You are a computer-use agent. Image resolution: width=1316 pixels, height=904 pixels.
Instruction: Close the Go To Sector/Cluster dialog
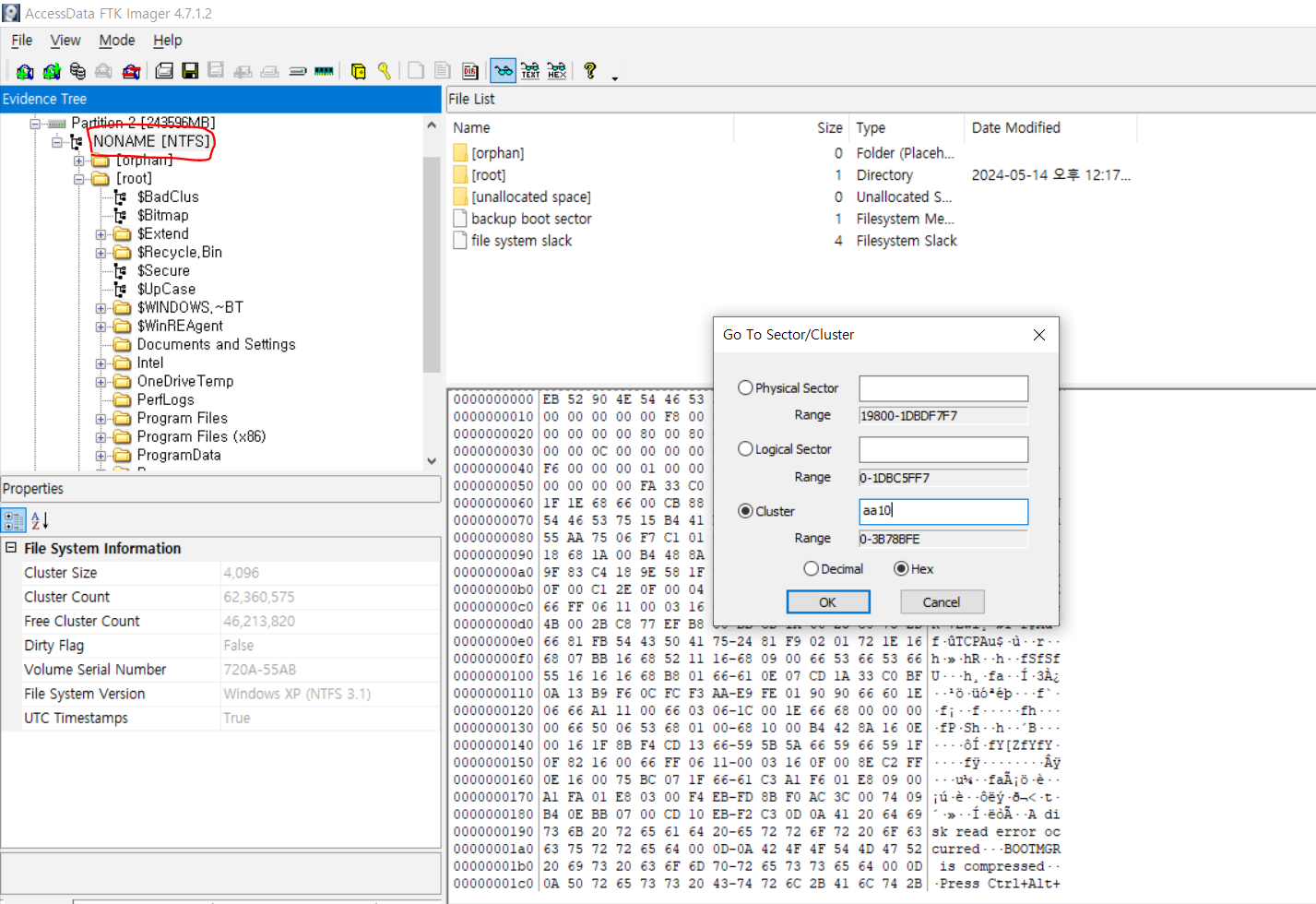1039,335
